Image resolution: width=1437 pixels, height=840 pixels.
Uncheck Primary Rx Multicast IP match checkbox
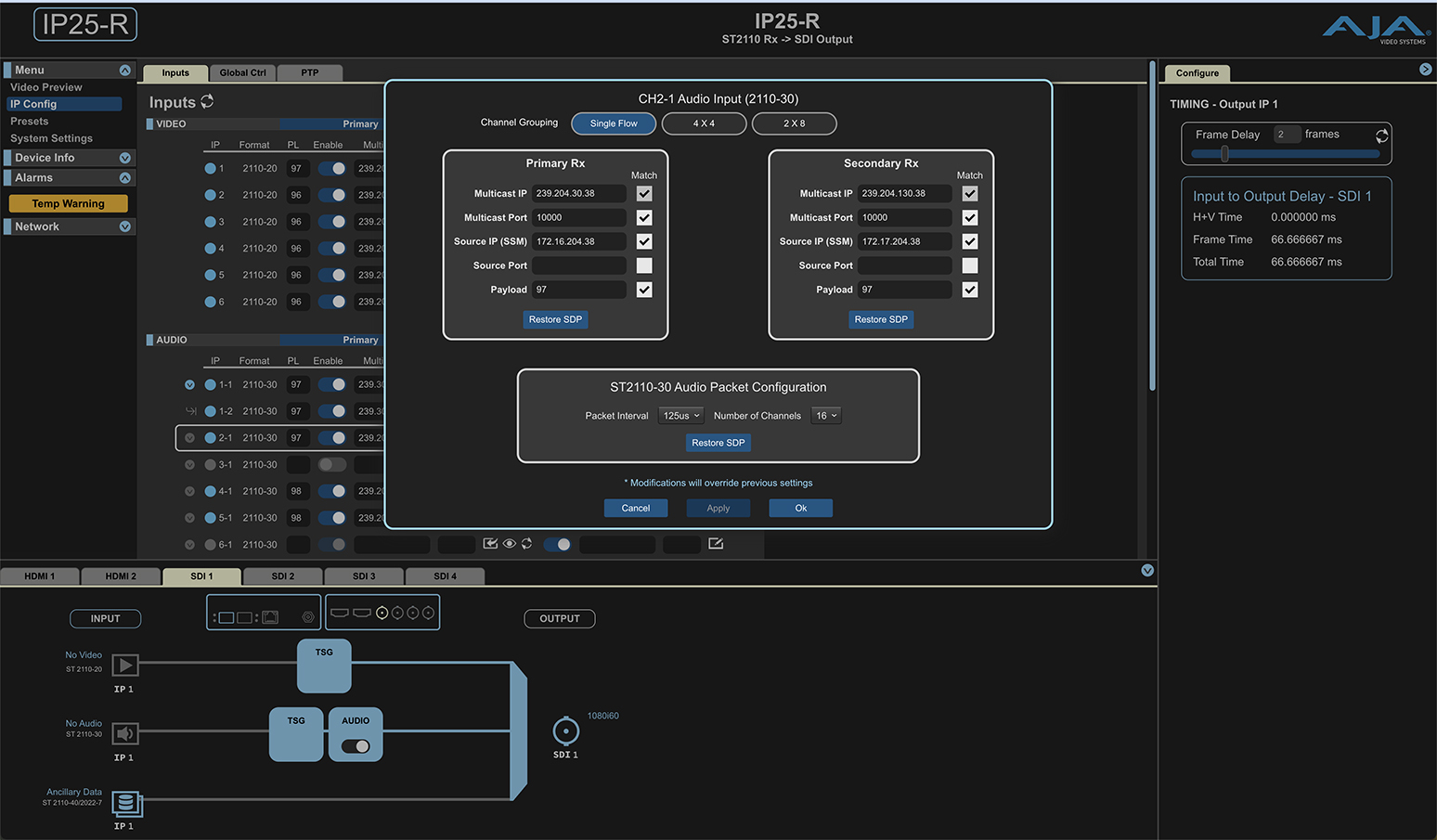tap(644, 194)
